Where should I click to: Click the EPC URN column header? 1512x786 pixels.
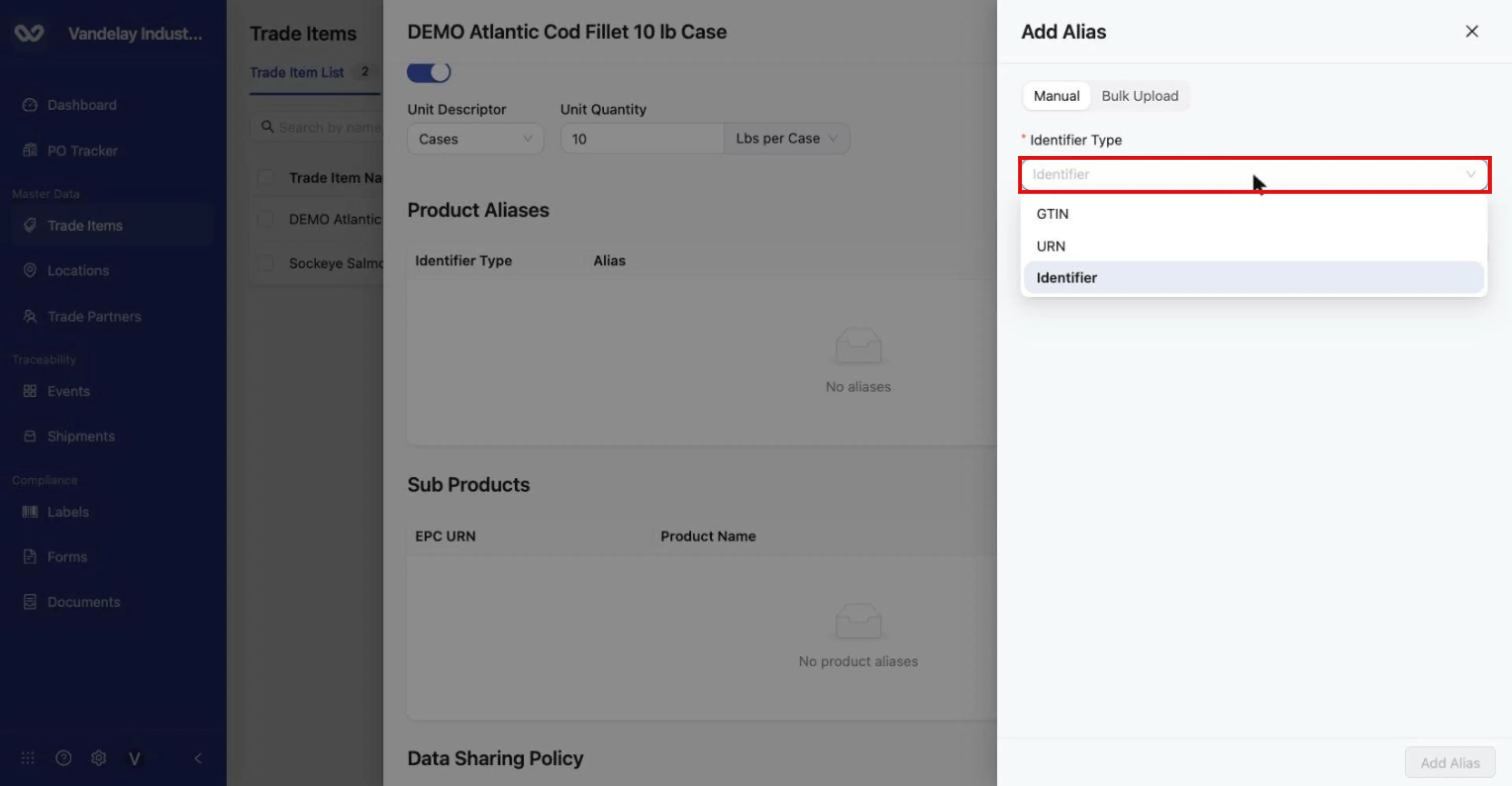445,536
